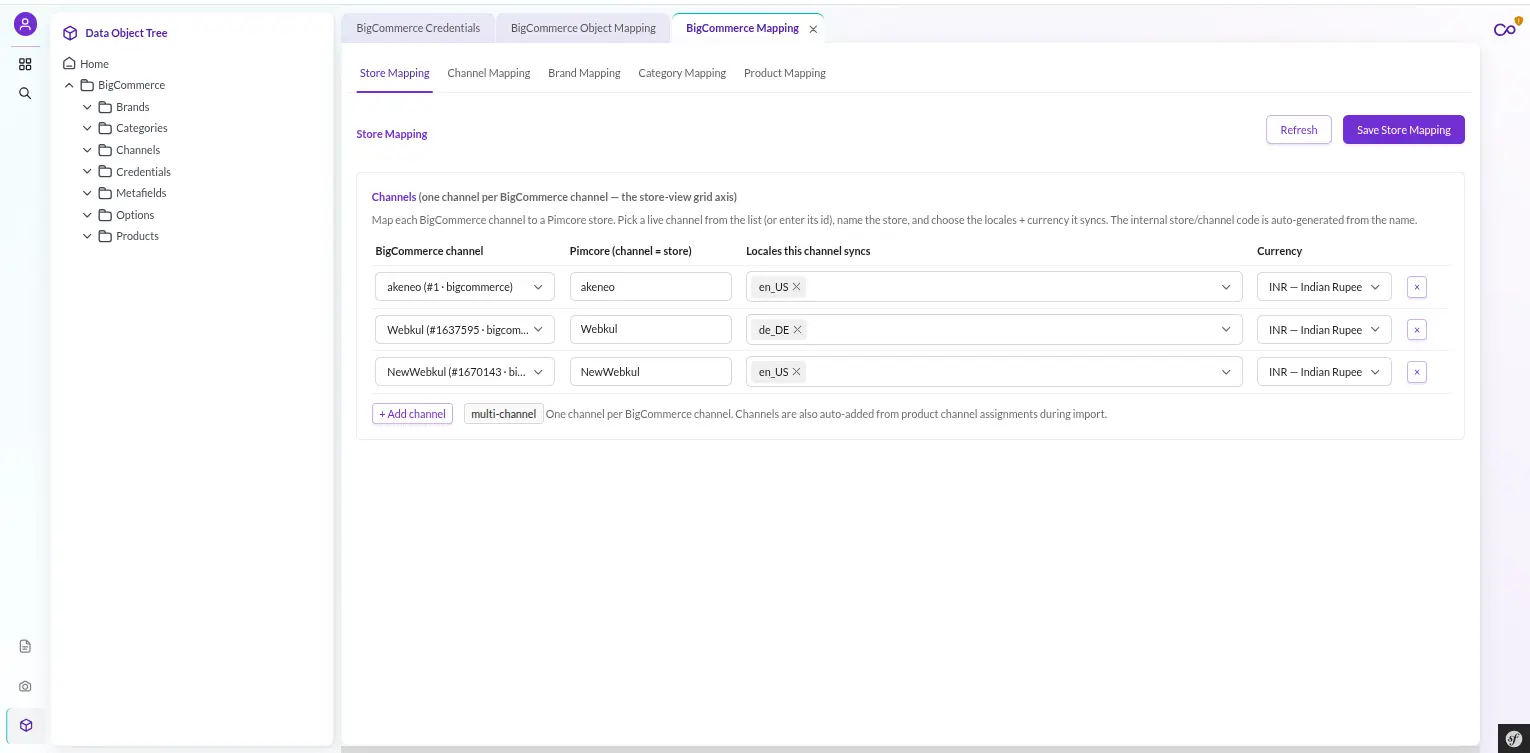Screen dimensions: 1530x753
Task: Click the Refresh button
Action: click(1299, 130)
